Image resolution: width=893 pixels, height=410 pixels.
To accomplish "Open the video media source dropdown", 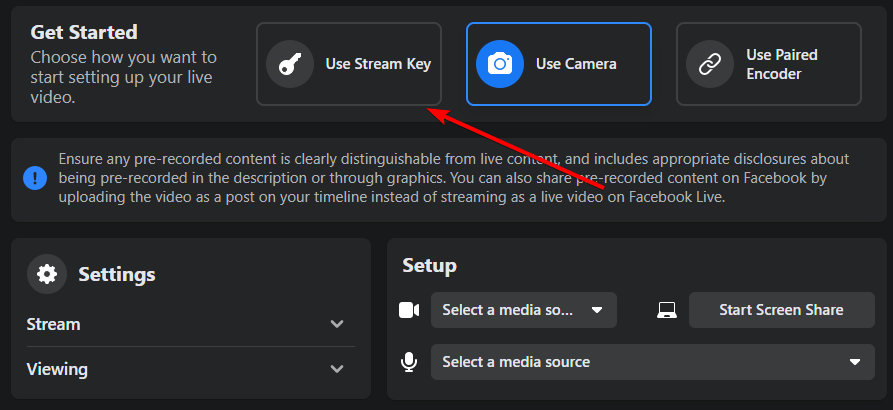I will pyautogui.click(x=523, y=310).
